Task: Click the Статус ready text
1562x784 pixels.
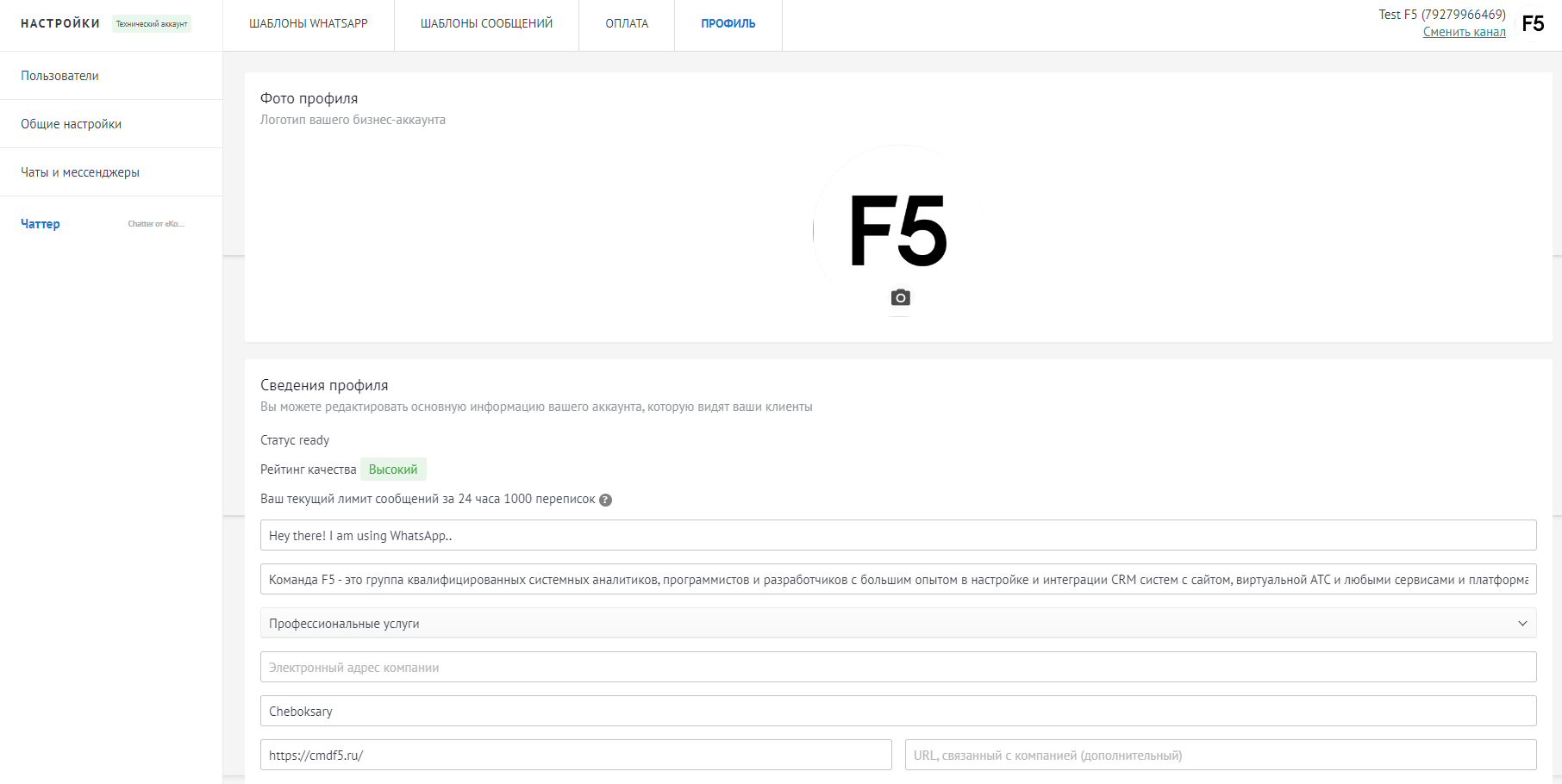Action: click(295, 440)
